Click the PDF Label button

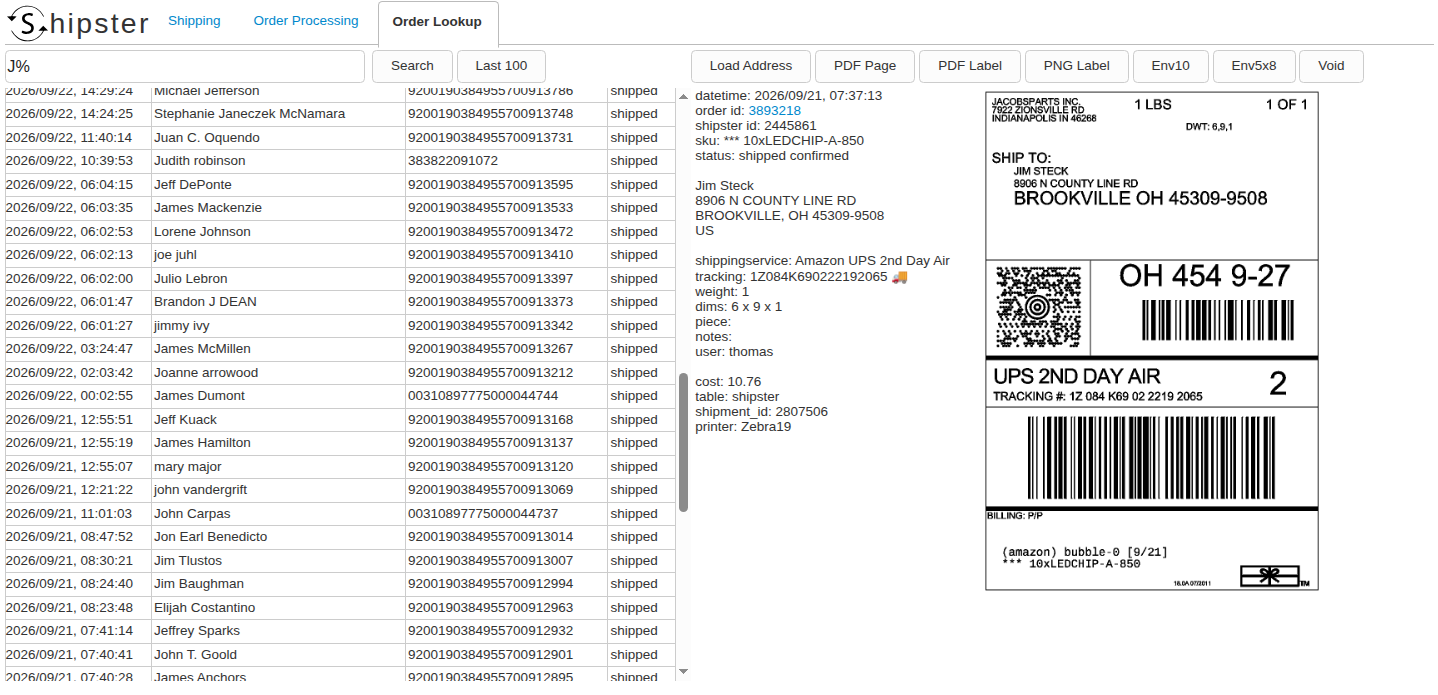click(970, 66)
